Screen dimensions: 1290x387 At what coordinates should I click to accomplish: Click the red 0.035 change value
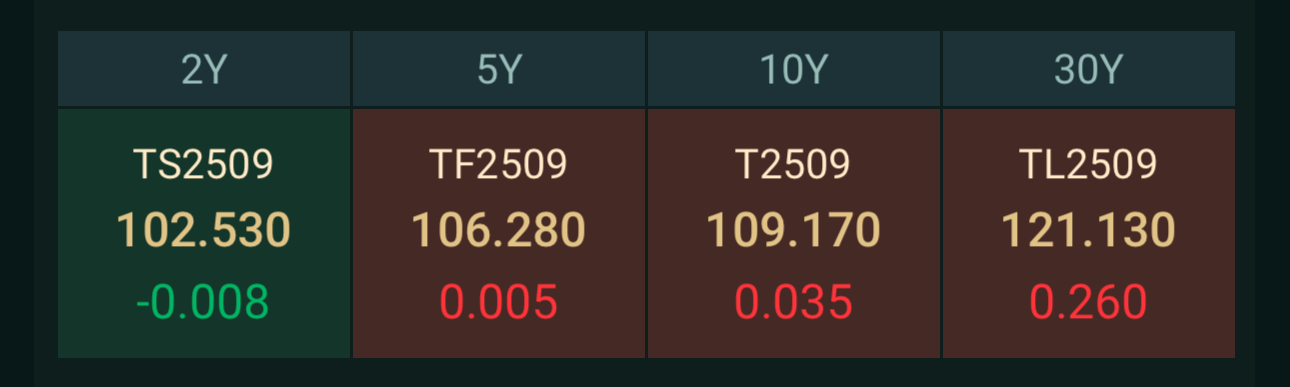[794, 302]
